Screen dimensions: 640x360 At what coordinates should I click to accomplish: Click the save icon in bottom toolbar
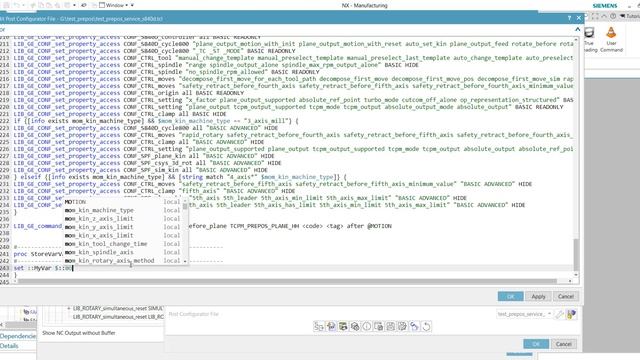pyautogui.click(x=391, y=327)
